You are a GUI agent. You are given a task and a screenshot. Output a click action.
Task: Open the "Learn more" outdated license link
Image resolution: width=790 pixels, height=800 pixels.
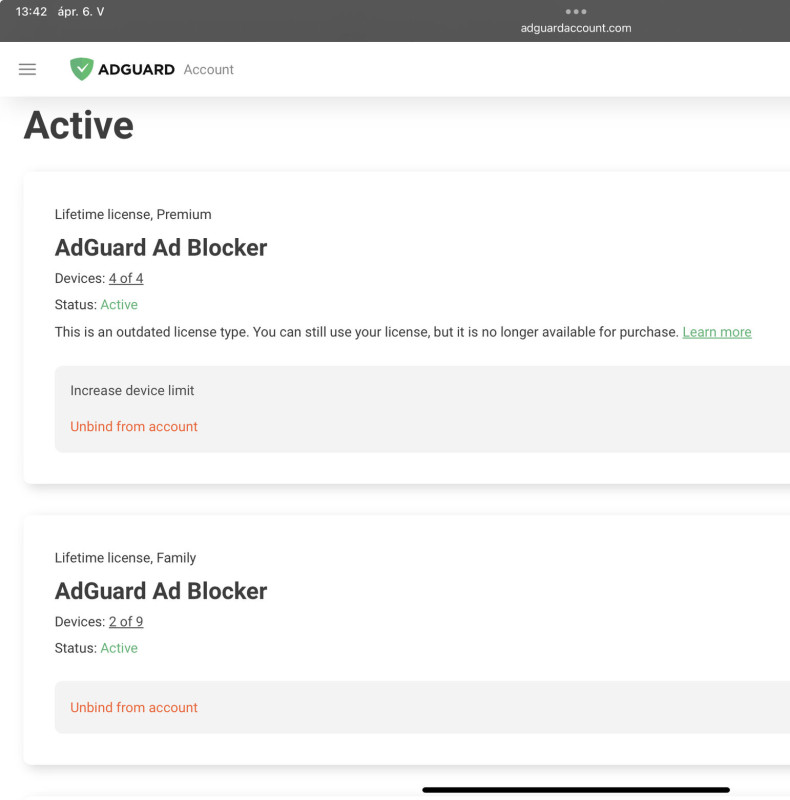(717, 332)
